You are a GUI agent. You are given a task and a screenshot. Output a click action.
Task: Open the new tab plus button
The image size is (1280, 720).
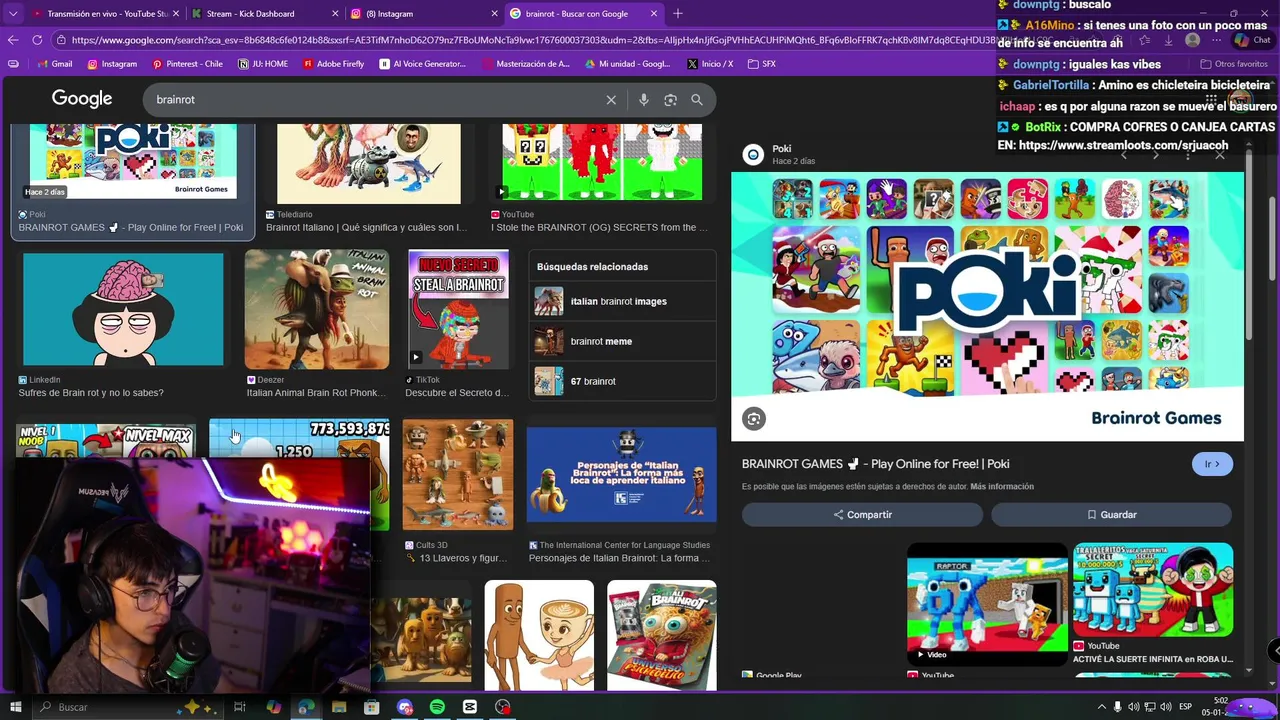pos(677,14)
